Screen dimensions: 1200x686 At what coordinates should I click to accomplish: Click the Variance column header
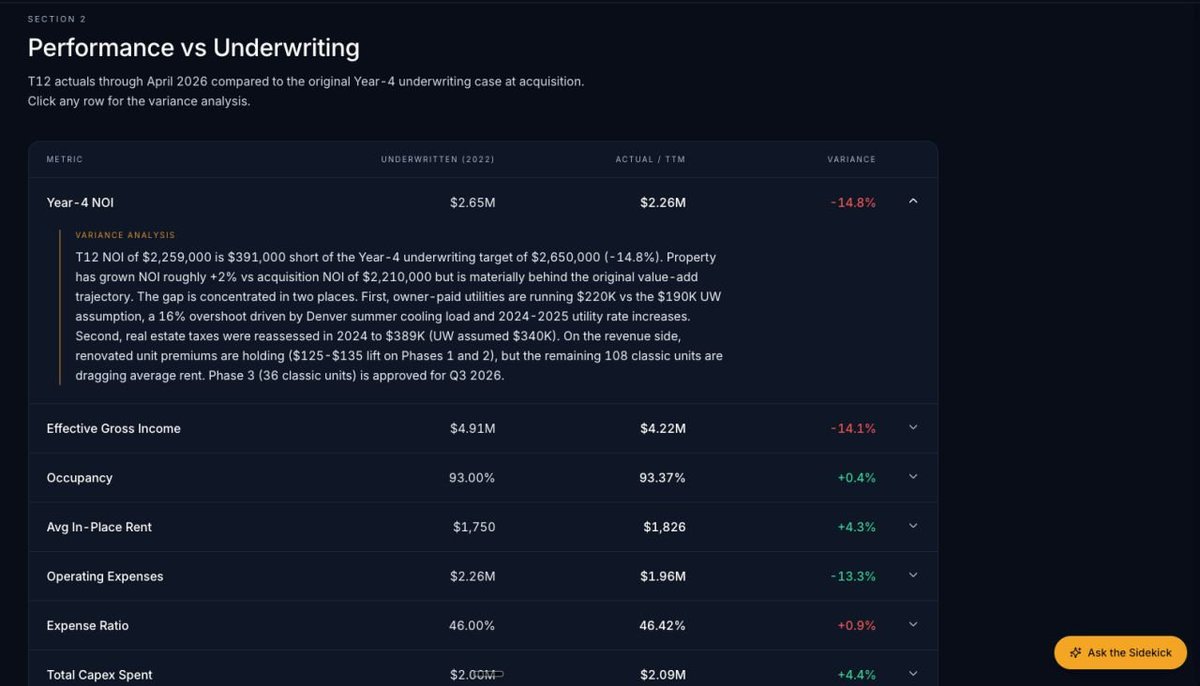(x=851, y=160)
